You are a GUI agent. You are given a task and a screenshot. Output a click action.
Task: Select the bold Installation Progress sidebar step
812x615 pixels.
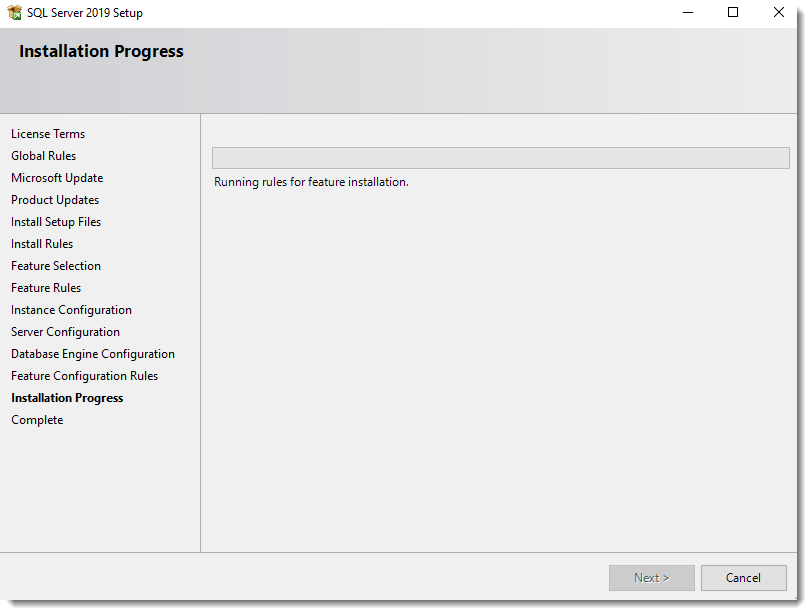click(x=67, y=398)
